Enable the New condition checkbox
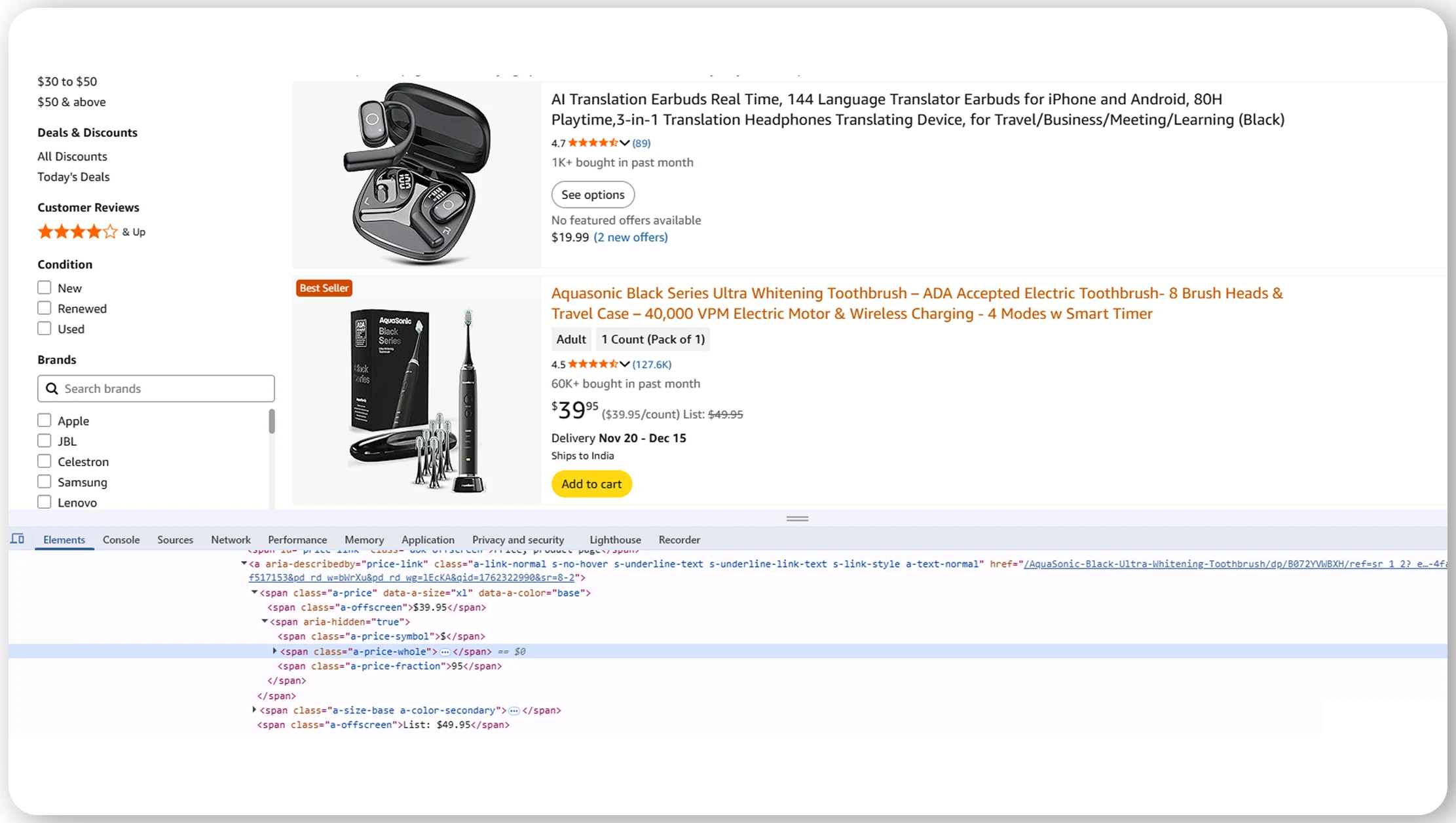Viewport: 1456px width, 823px height. click(44, 287)
